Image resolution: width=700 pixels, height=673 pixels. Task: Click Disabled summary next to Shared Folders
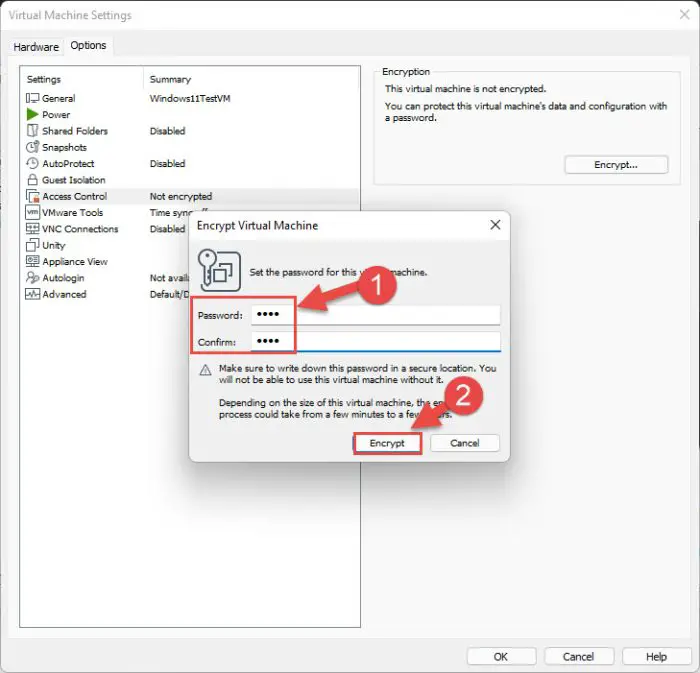[167, 131]
